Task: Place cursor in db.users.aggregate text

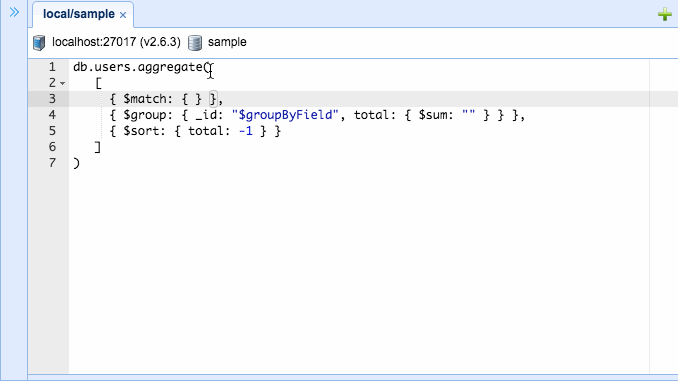Action: click(138, 67)
